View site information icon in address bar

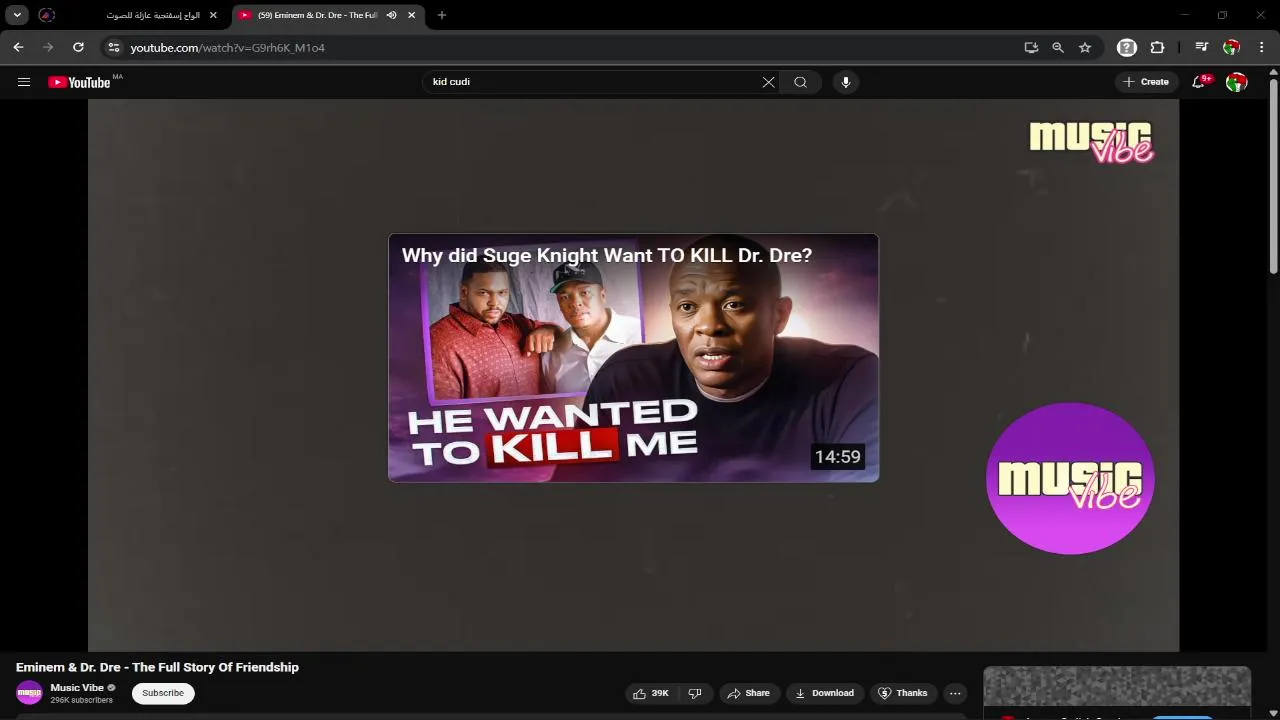pos(114,47)
